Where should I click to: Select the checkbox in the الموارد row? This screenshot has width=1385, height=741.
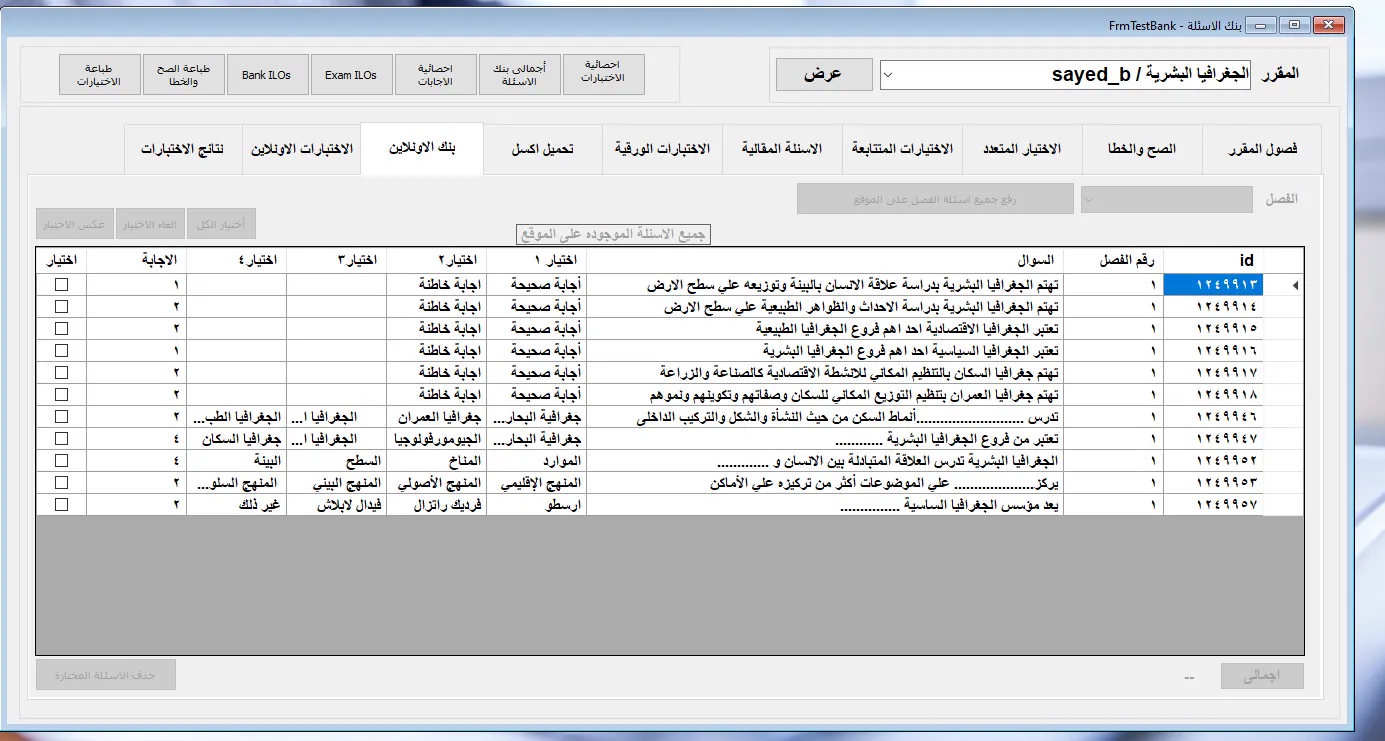[62, 461]
